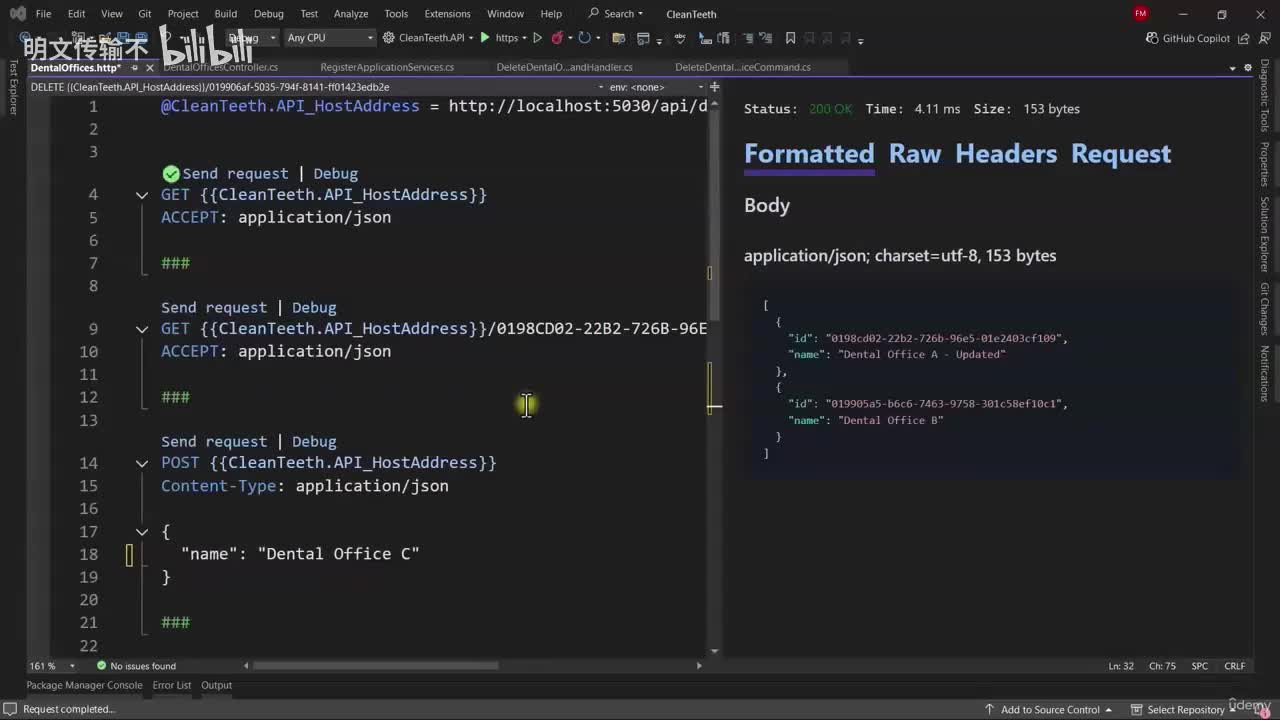Switch to the Request response tab
Screen dimensions: 1280x720
(1121, 154)
